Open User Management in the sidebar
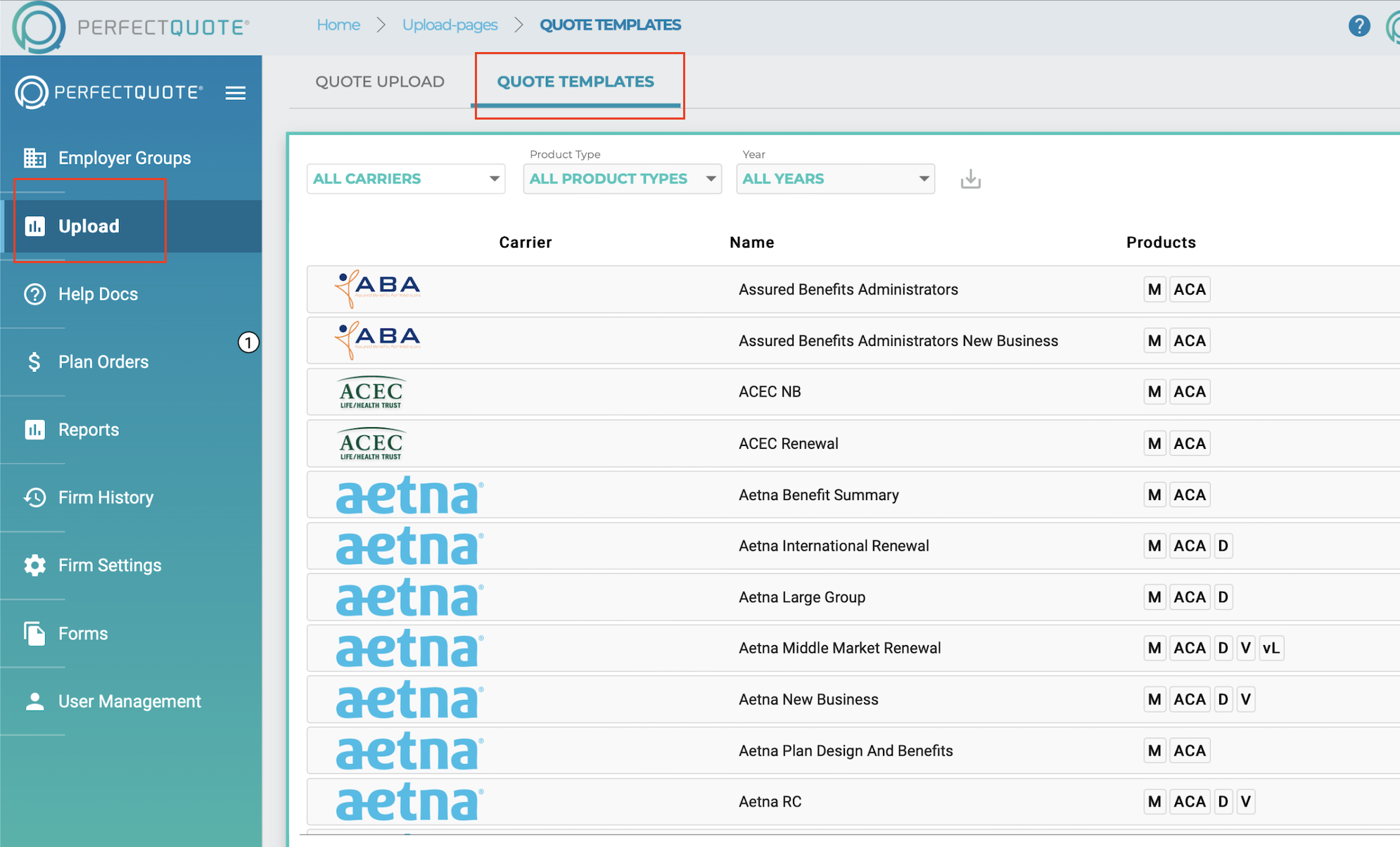This screenshot has height=847, width=1400. [130, 701]
